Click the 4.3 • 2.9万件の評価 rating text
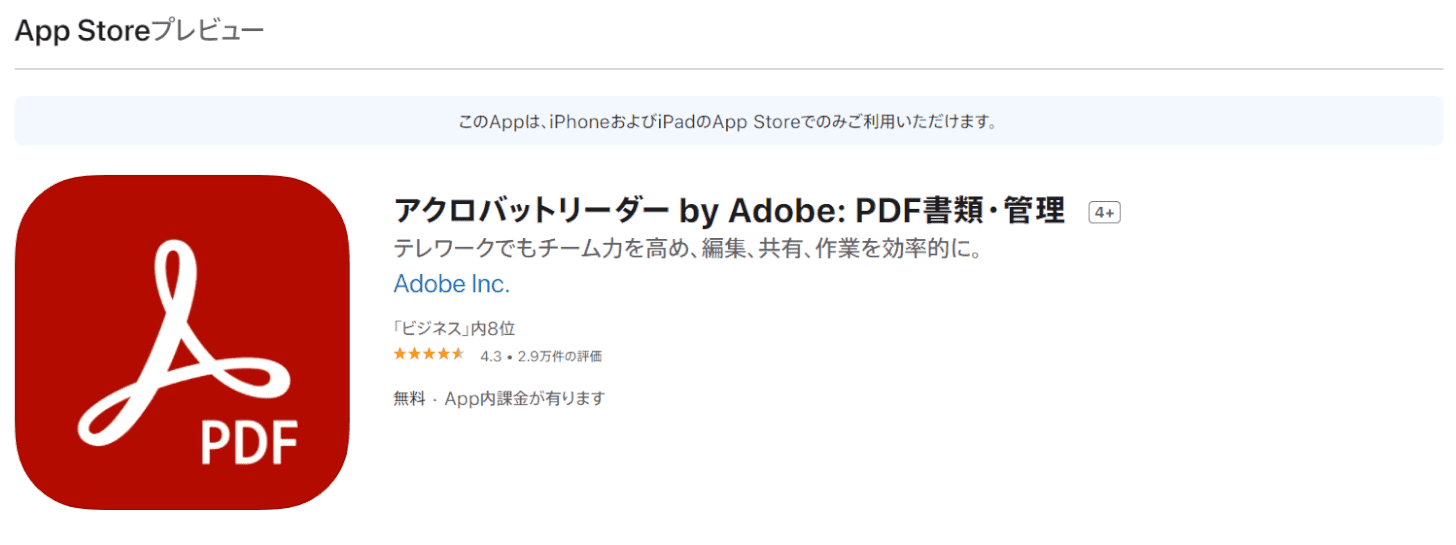This screenshot has height=545, width=1456. tap(541, 355)
